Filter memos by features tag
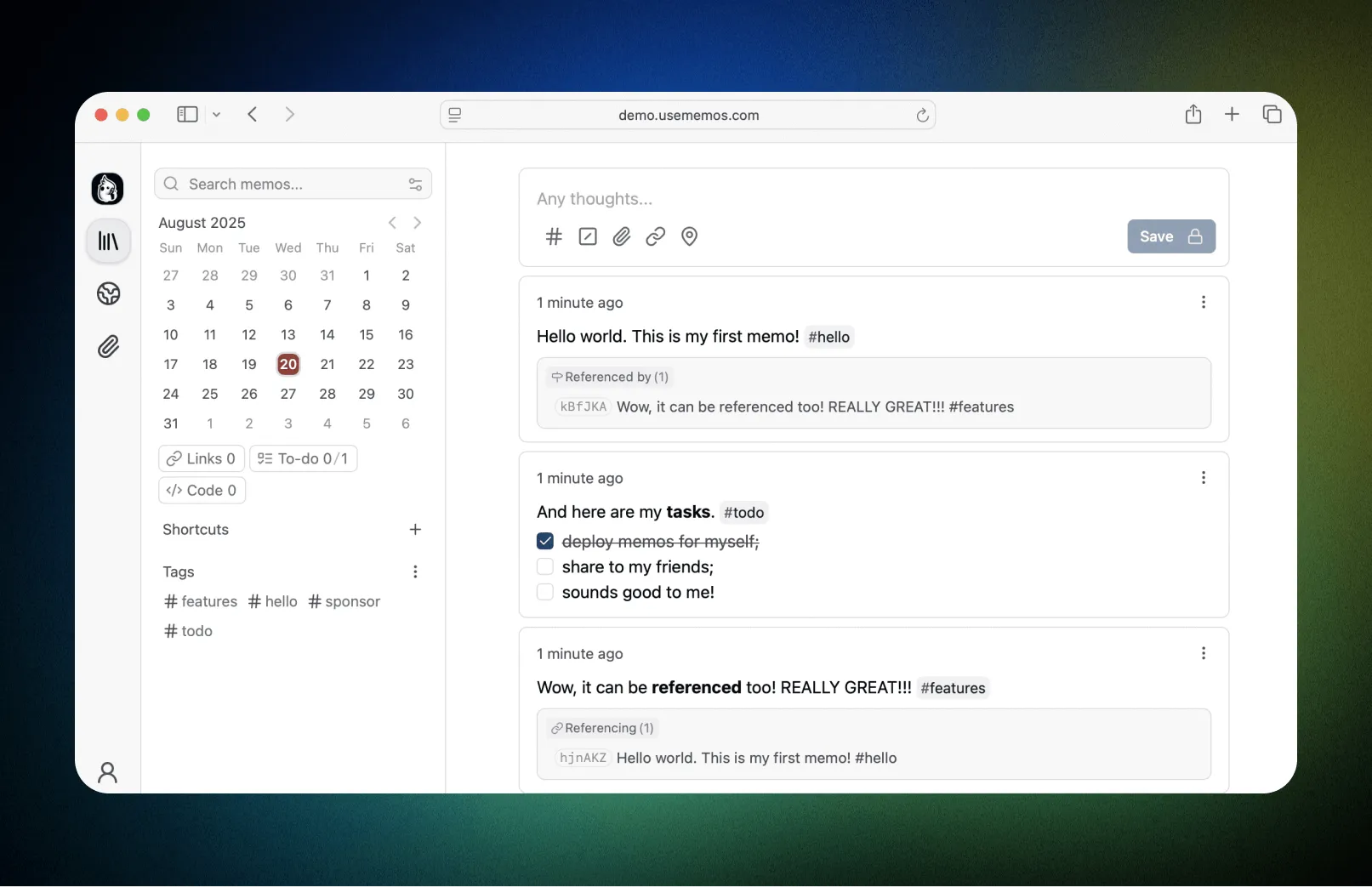Screen dimensions: 1372x887 201,601
